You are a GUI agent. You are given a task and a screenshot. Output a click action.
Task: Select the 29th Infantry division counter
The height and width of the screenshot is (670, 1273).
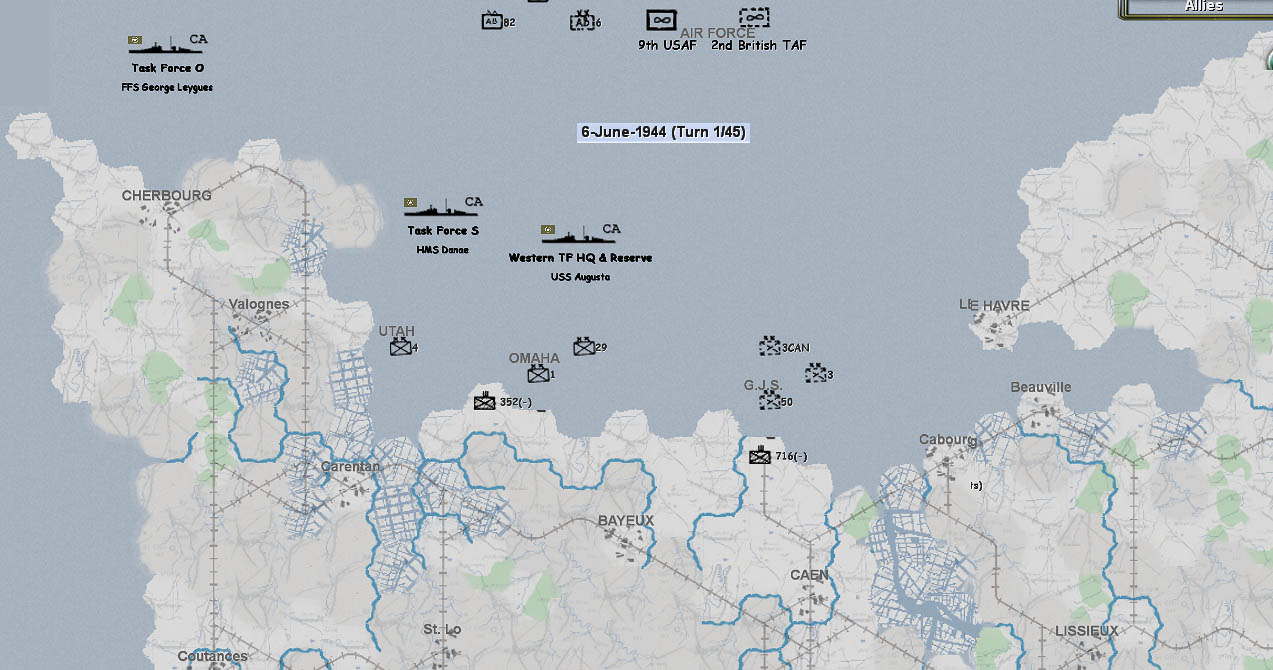tap(583, 347)
